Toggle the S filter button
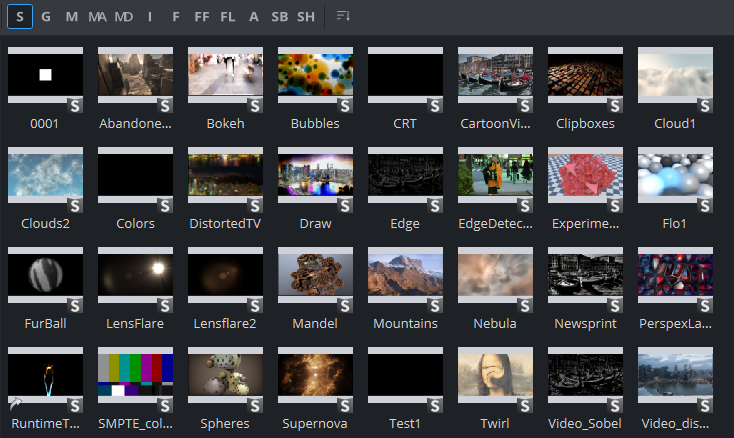 (x=20, y=16)
